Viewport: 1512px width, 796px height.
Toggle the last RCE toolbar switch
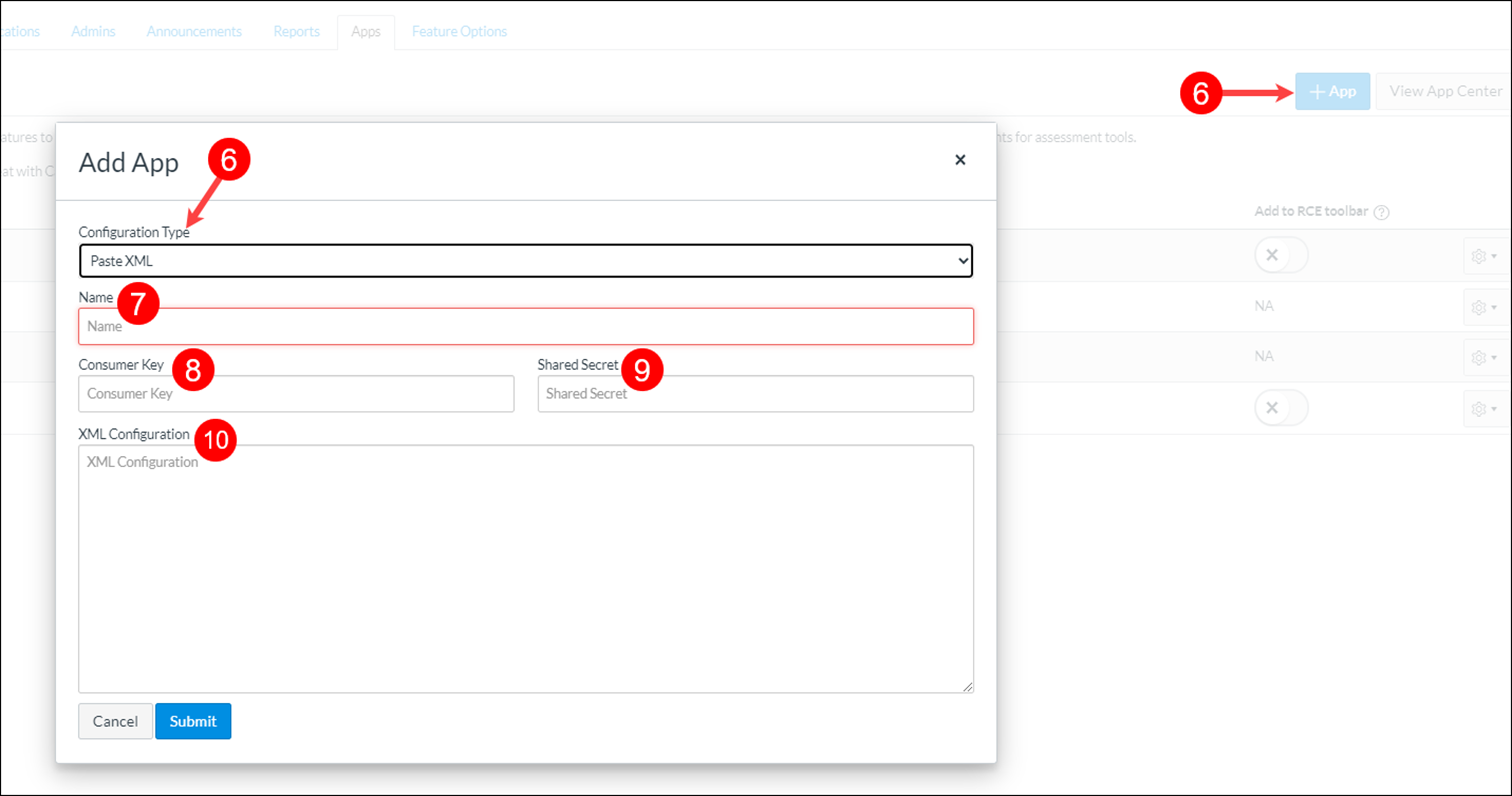point(1281,408)
